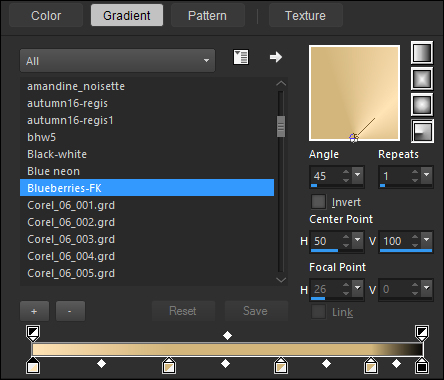444x380 pixels.
Task: Open the resource manager list icon
Action: 241,57
